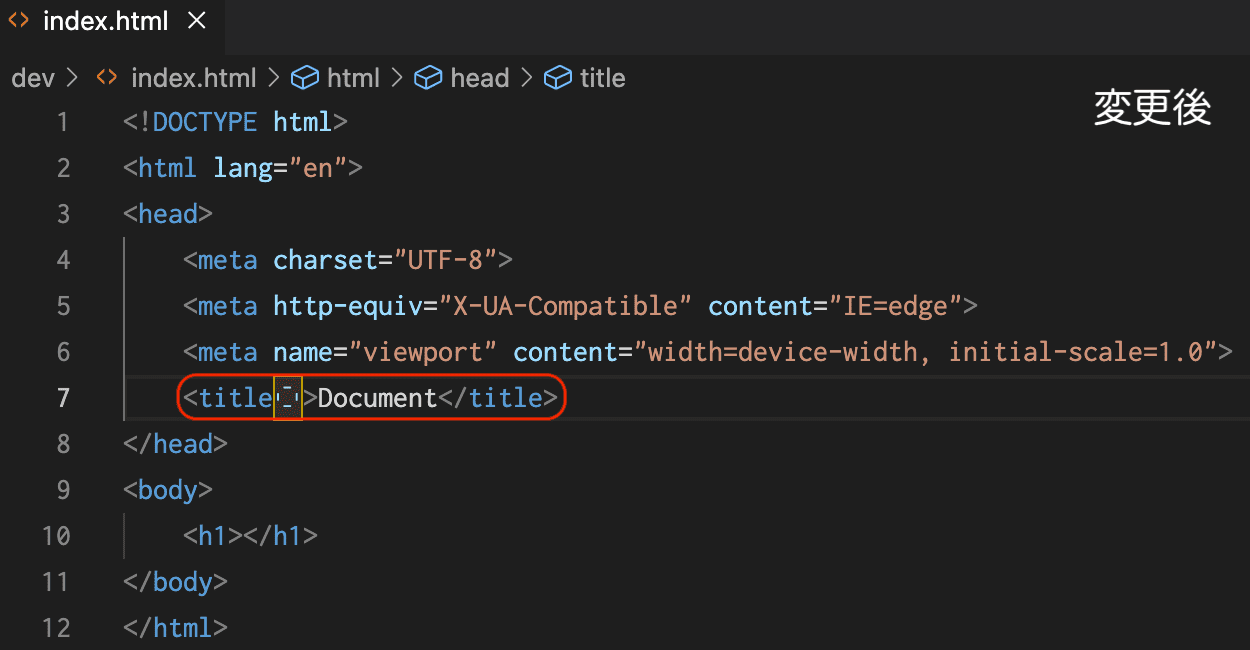Click line number 1 in gutter
Screen dimensions: 1250x650
[63, 122]
